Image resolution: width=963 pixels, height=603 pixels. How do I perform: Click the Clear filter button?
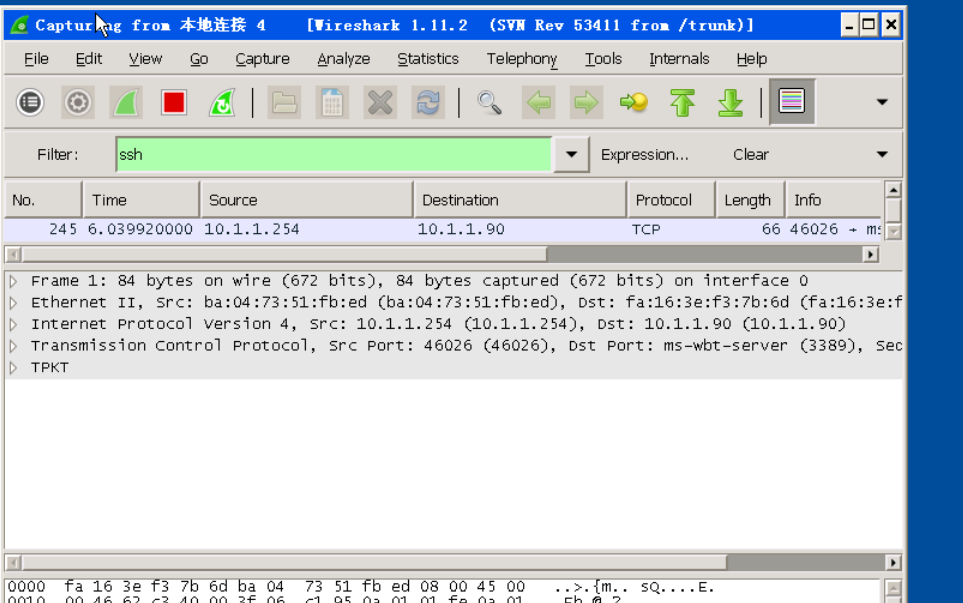click(x=751, y=155)
